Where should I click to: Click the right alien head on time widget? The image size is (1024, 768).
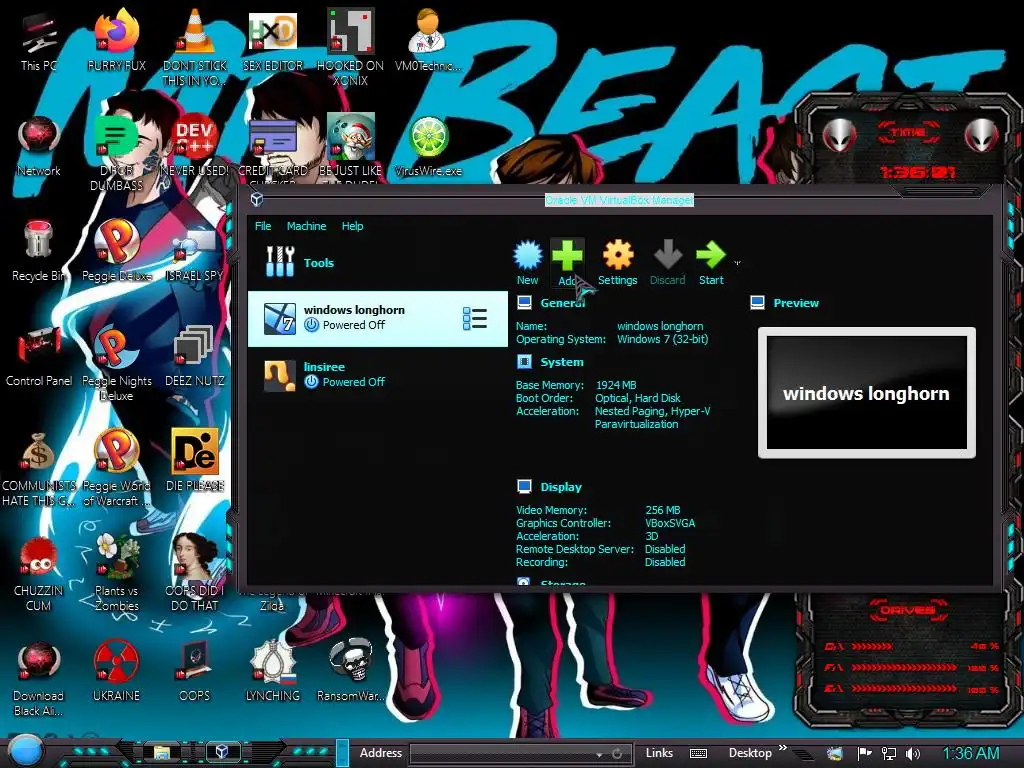point(982,135)
